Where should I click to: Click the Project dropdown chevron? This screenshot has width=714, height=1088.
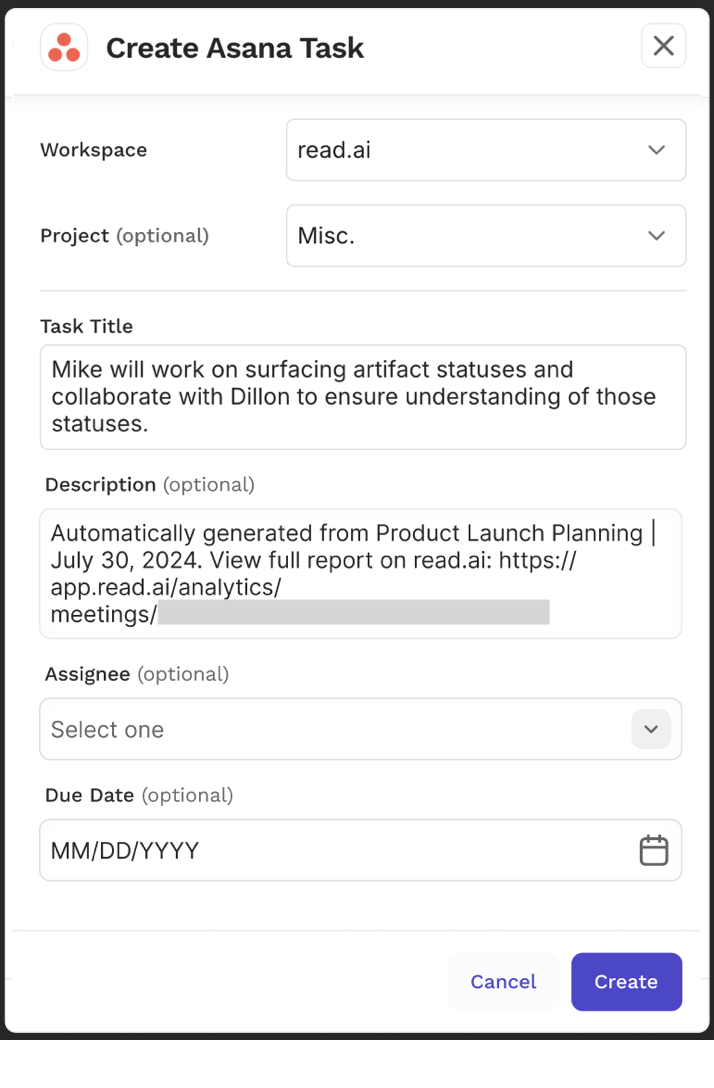(x=656, y=235)
